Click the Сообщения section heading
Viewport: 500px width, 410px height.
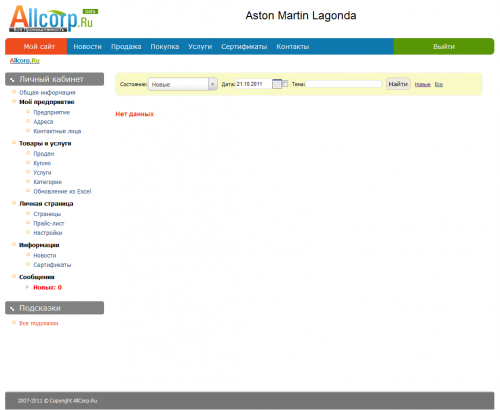[37, 277]
